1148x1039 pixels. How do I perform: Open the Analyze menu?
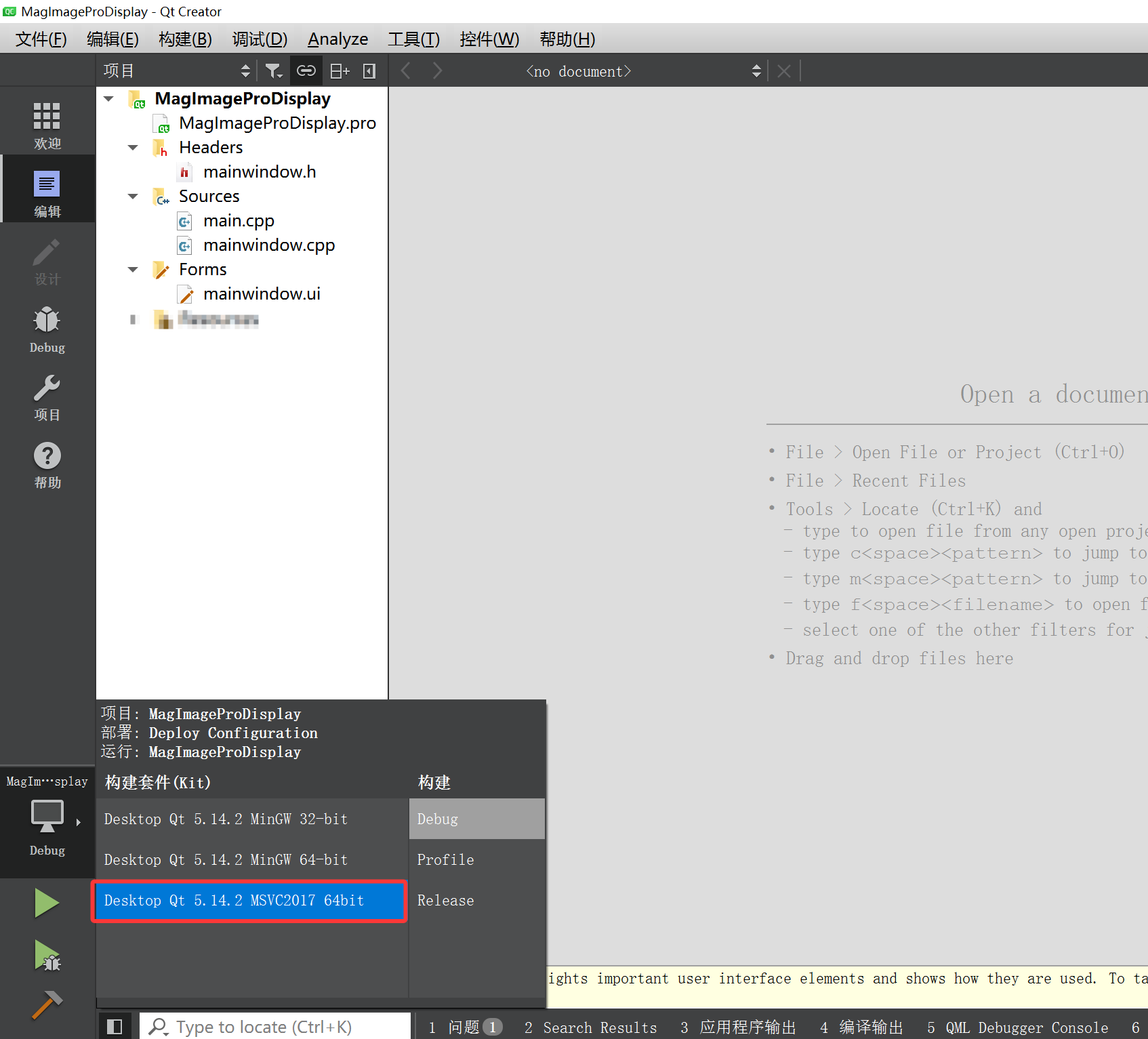coord(337,39)
